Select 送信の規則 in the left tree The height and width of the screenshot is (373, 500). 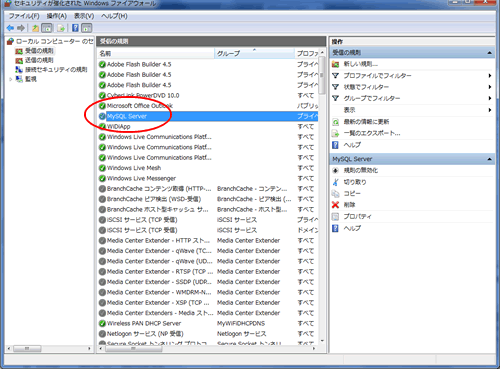[35, 60]
